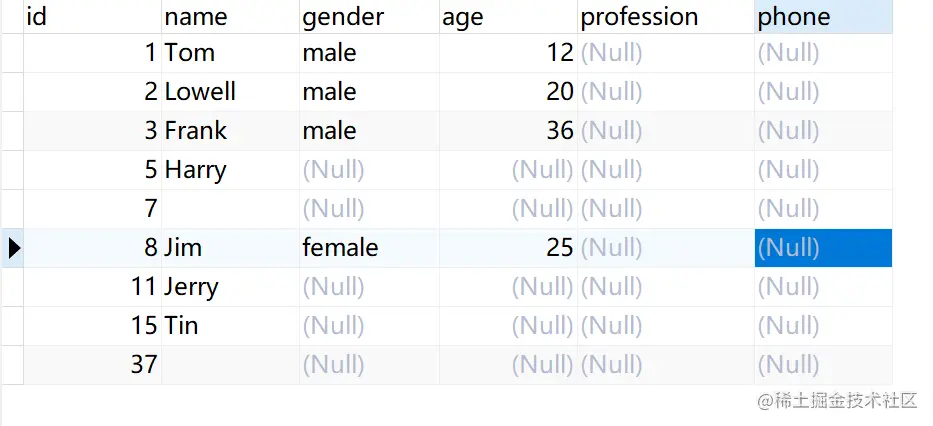Click the gender column header
This screenshot has width=933, height=426.
tap(368, 17)
